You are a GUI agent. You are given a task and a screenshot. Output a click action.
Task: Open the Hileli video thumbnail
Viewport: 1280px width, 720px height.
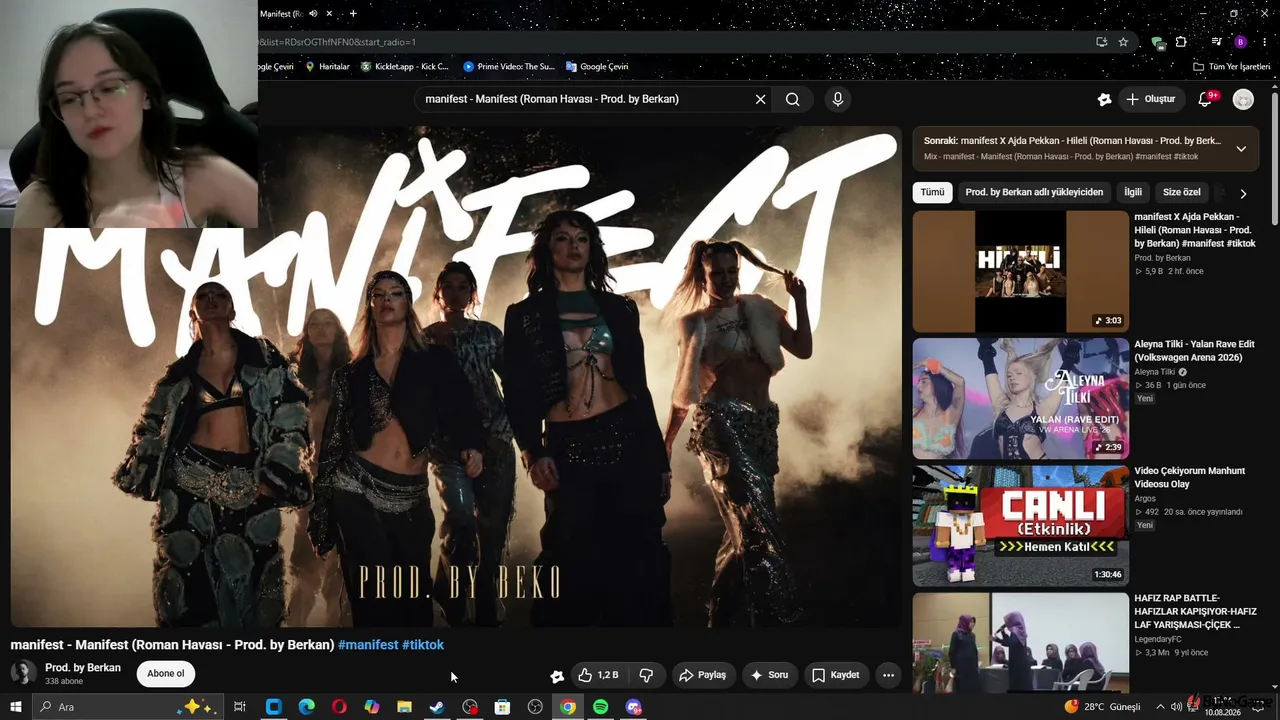pos(1020,271)
